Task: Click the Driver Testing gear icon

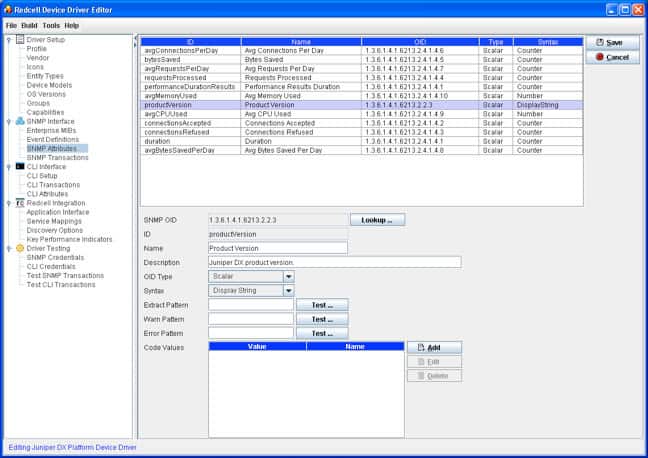Action: 20,248
